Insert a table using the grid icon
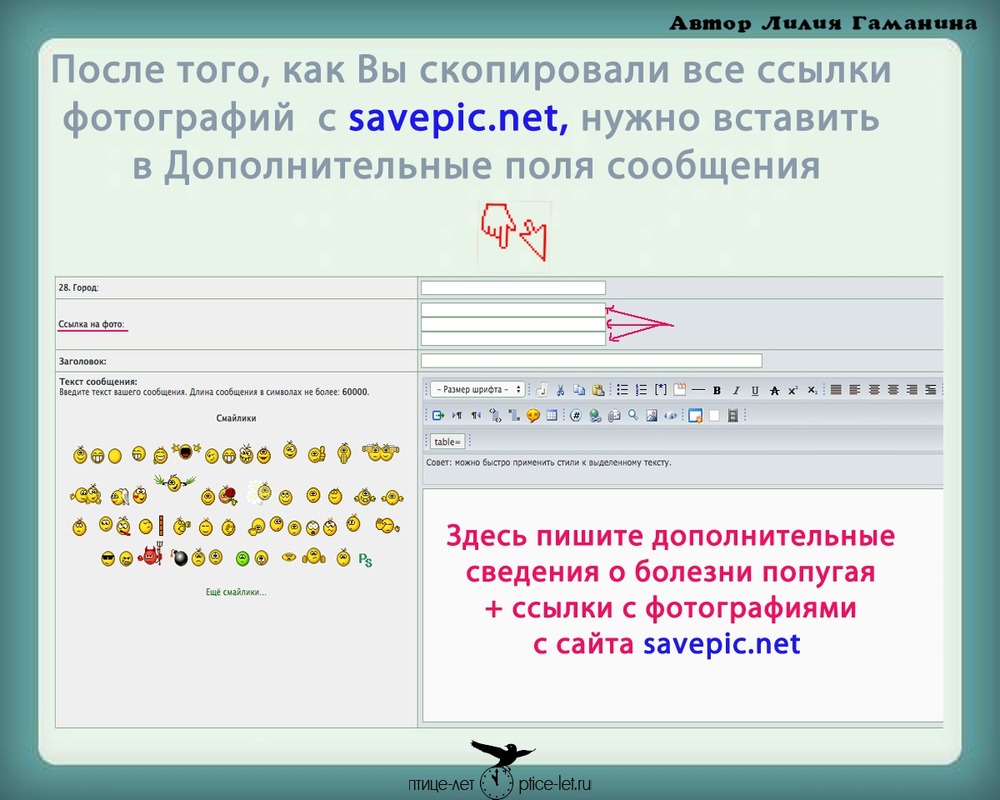Screen dimensions: 1000x800 pyautogui.click(x=552, y=416)
